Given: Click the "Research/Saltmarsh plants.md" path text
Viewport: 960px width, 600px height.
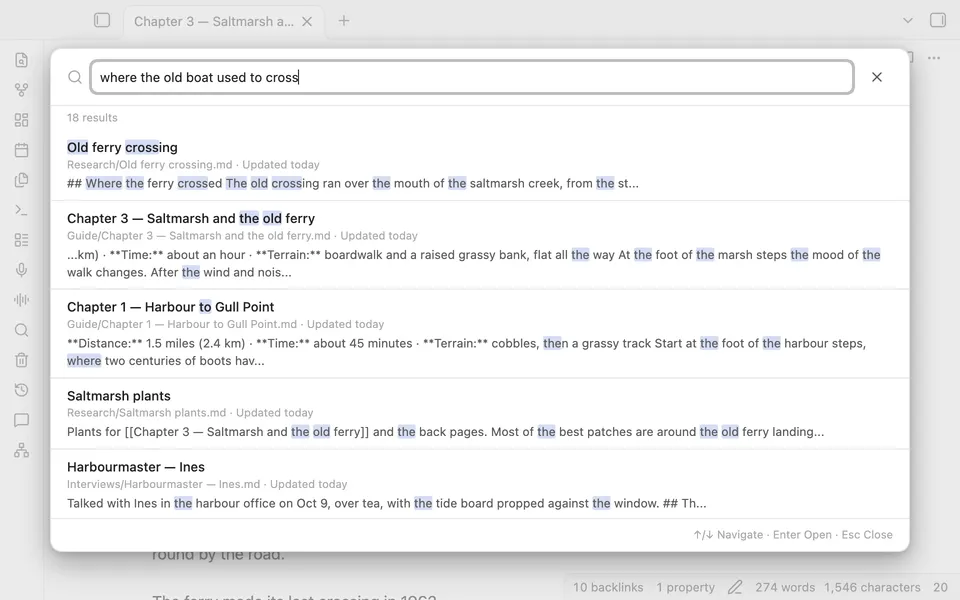Looking at the screenshot, I should (x=146, y=413).
